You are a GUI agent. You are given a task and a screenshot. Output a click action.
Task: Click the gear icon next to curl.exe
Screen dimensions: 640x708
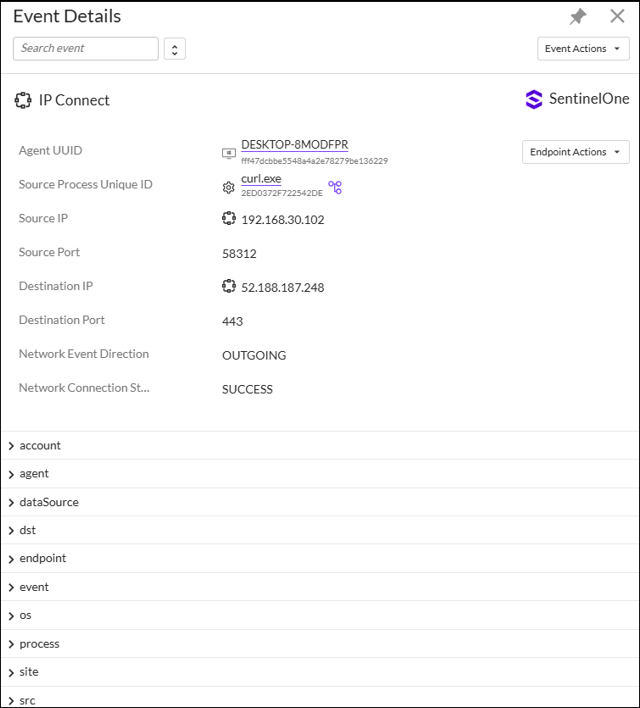point(229,187)
